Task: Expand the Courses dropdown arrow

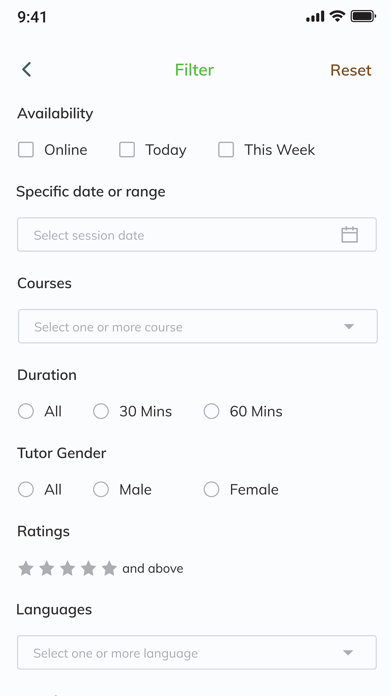Action: tap(349, 327)
